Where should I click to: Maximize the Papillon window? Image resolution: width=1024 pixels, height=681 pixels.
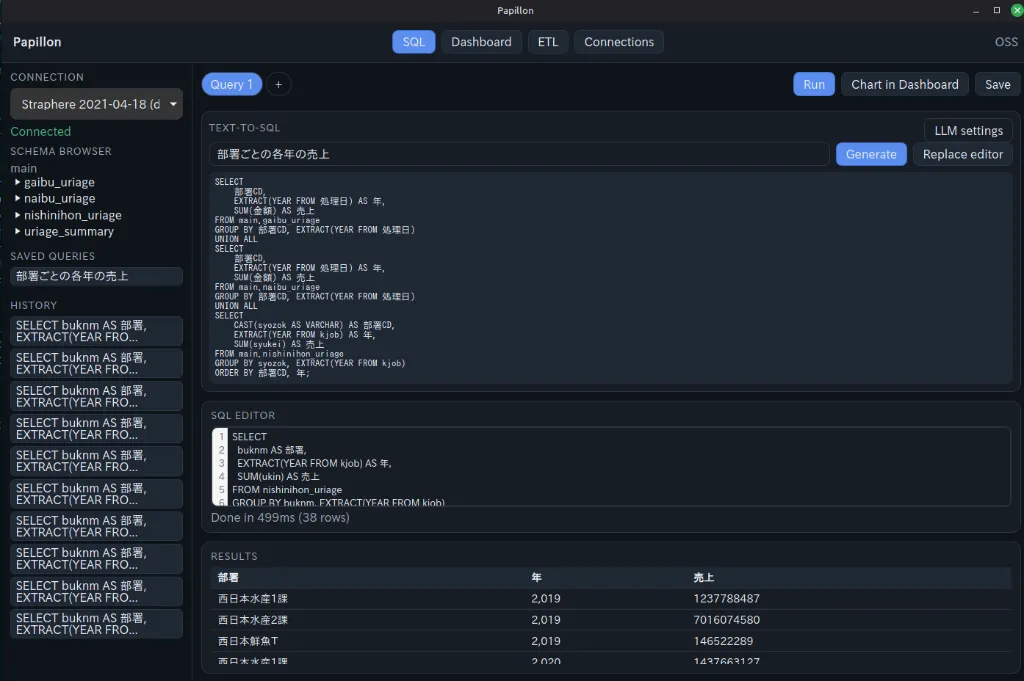pyautogui.click(x=997, y=10)
